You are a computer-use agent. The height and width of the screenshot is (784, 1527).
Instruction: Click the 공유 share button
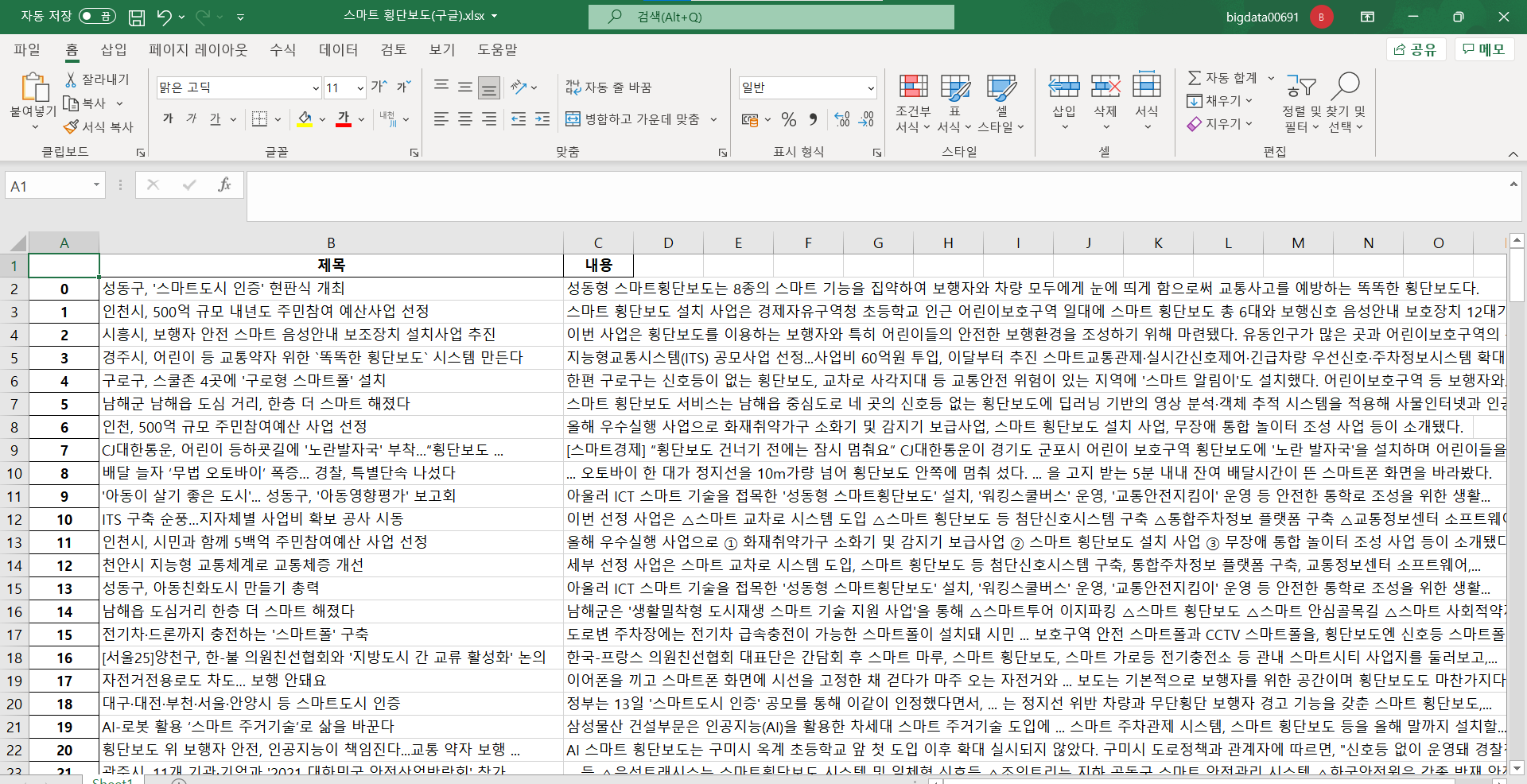tap(1416, 49)
